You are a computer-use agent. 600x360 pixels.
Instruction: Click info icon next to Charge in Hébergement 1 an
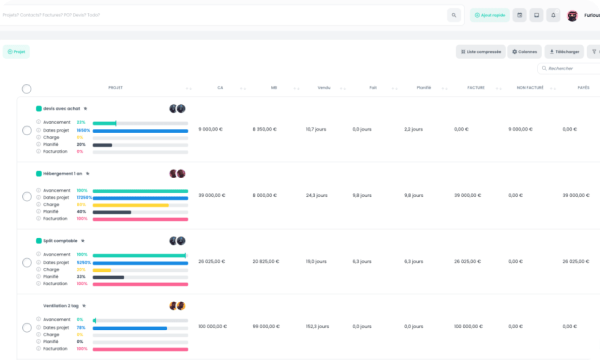pos(38,204)
